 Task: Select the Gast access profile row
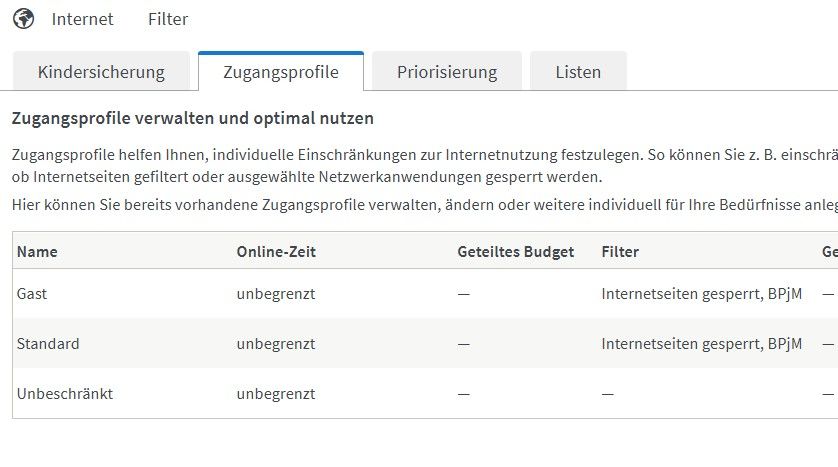pos(33,294)
